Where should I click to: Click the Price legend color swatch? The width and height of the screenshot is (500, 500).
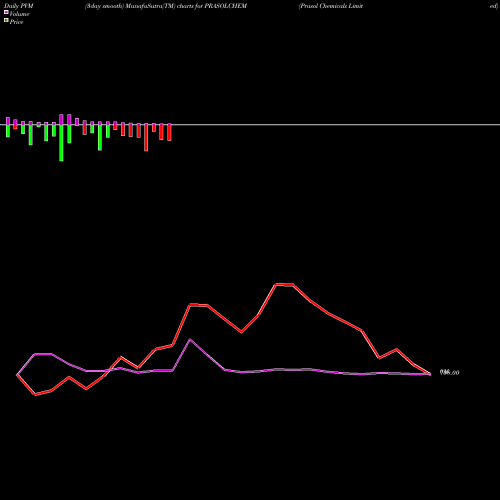6,20
